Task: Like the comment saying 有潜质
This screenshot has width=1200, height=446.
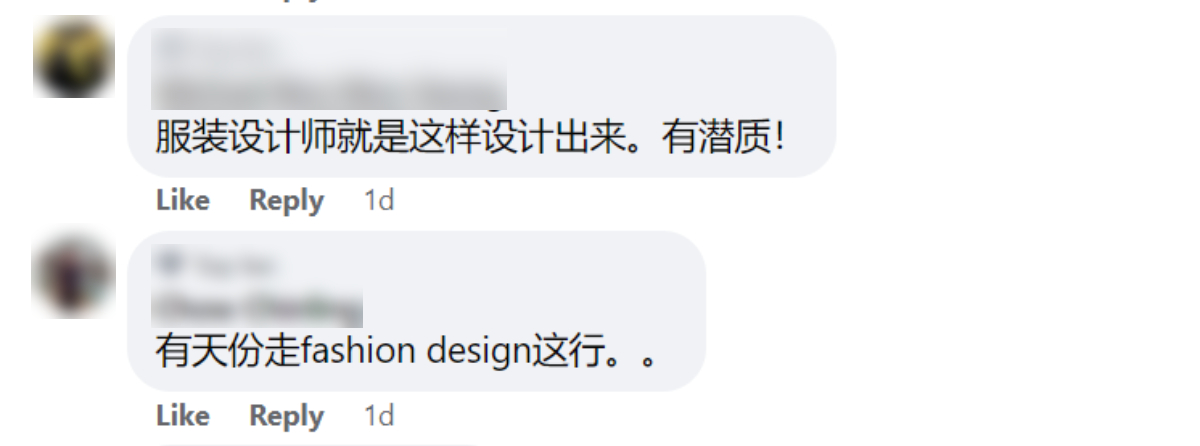Action: [x=183, y=200]
